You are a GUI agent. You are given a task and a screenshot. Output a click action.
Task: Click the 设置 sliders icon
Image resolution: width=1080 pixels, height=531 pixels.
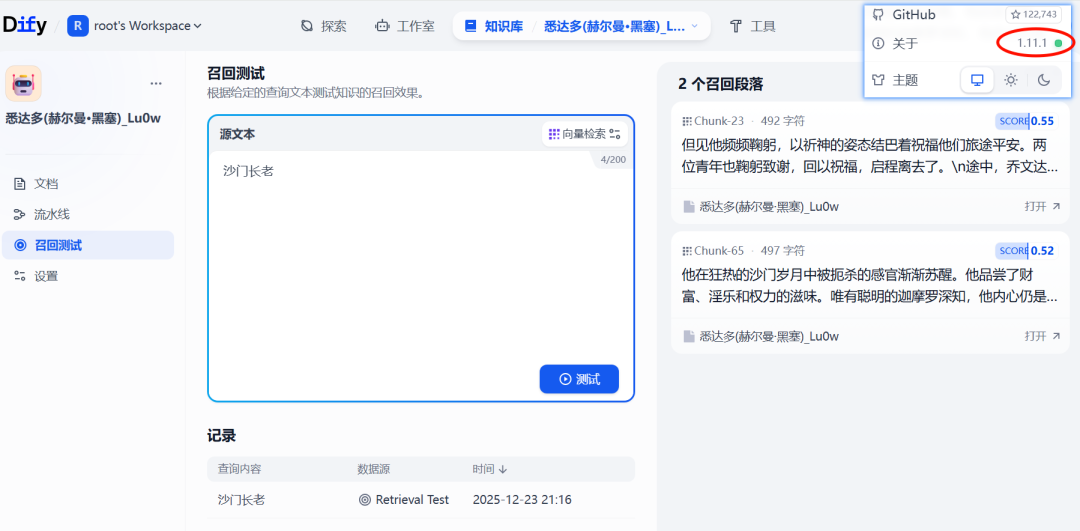click(x=20, y=276)
